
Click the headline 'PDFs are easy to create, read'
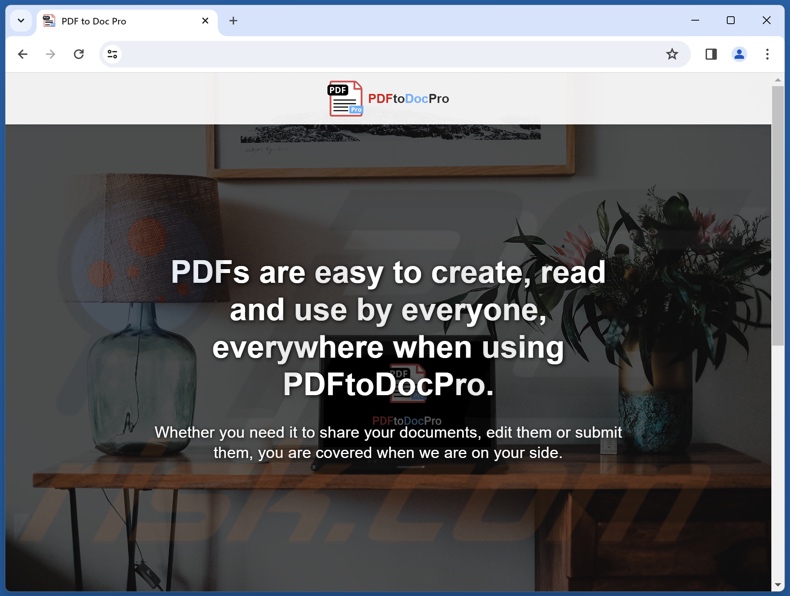pos(388,272)
